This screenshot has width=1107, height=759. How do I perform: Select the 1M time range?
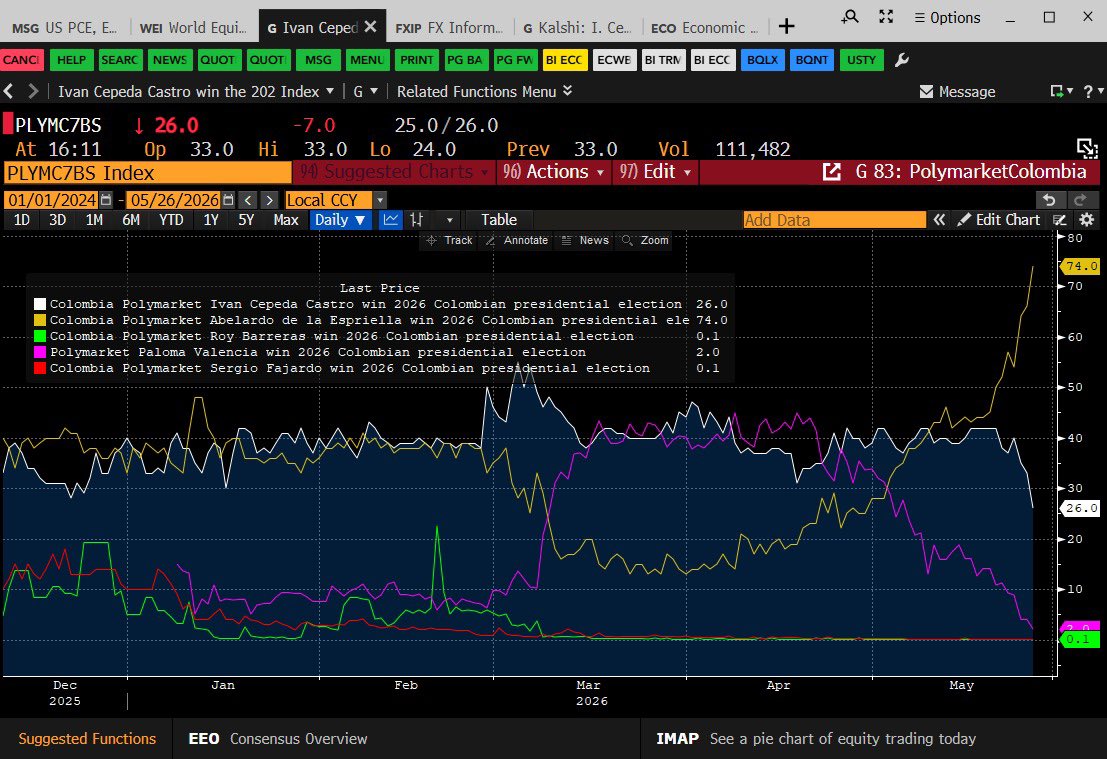tap(94, 220)
